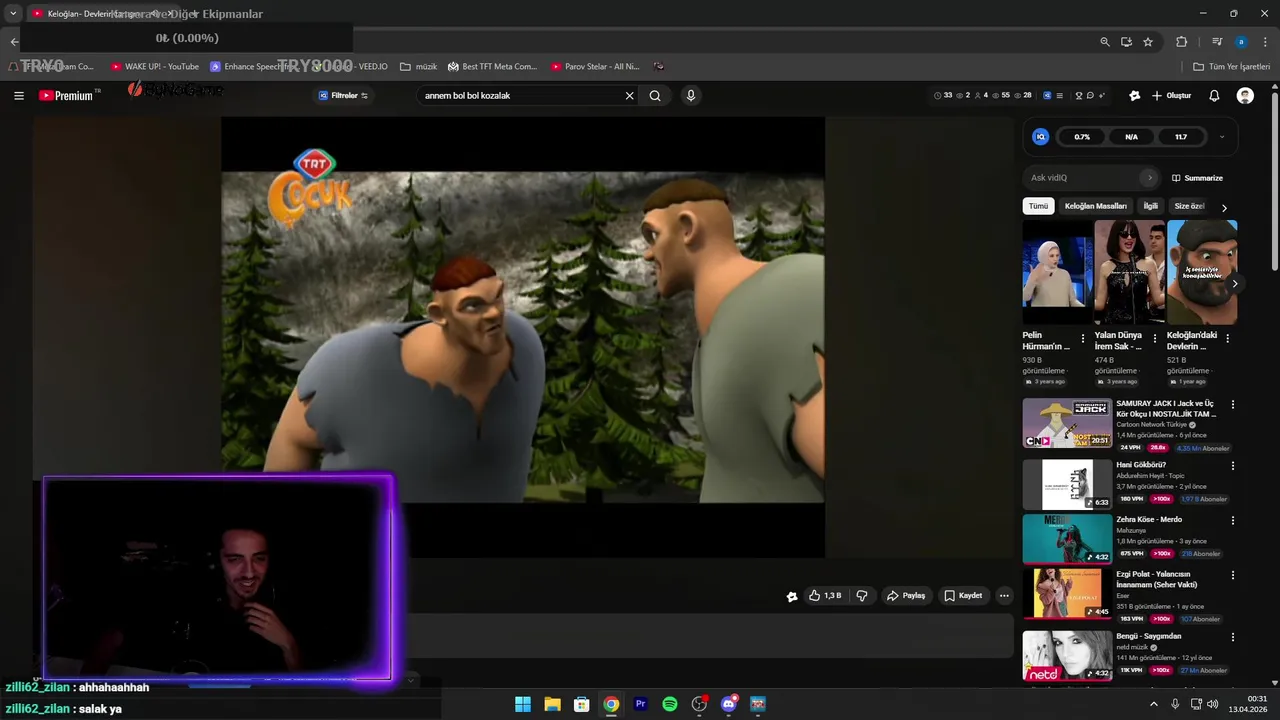
Task: Open the Best TFT Meta Comps bookmark
Action: point(492,67)
